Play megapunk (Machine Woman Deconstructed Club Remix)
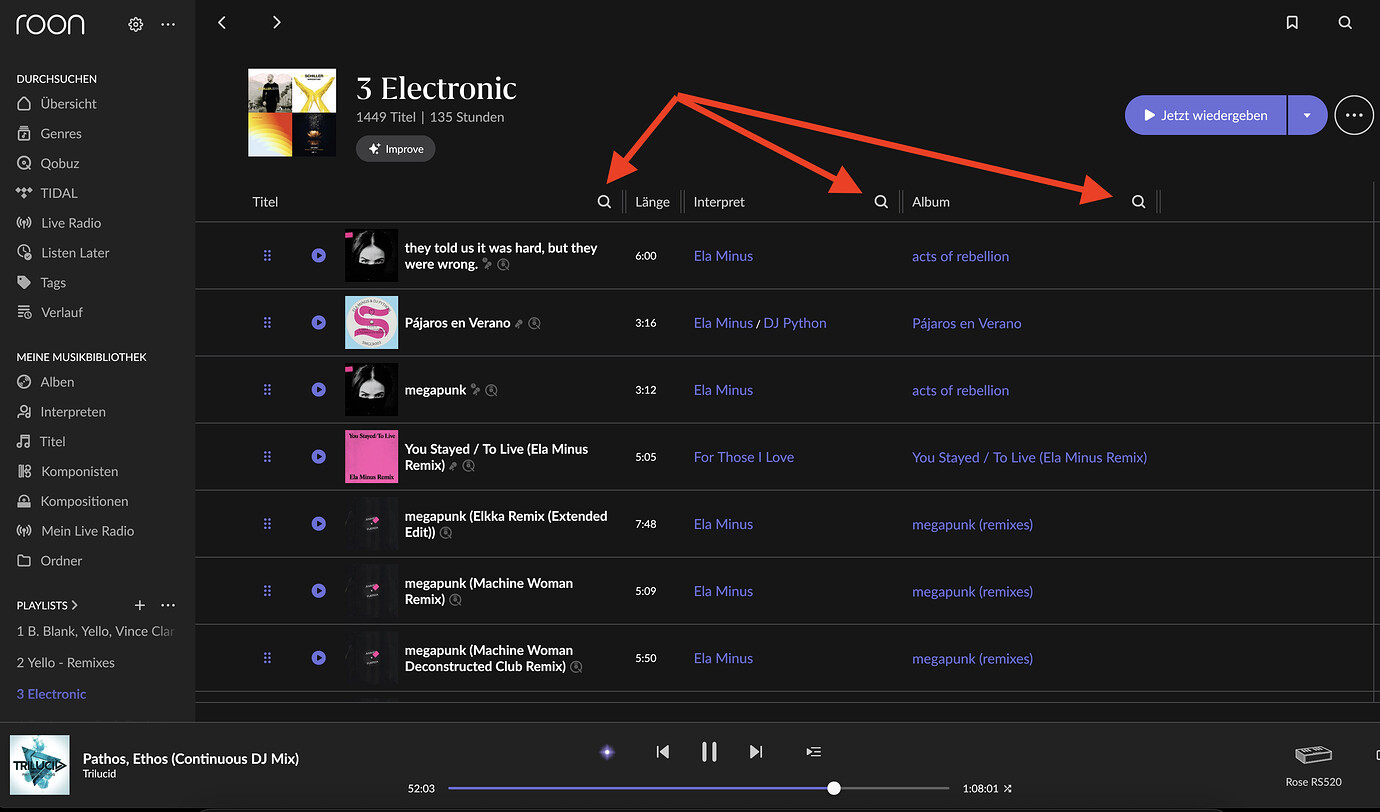1380x812 pixels. pos(318,658)
